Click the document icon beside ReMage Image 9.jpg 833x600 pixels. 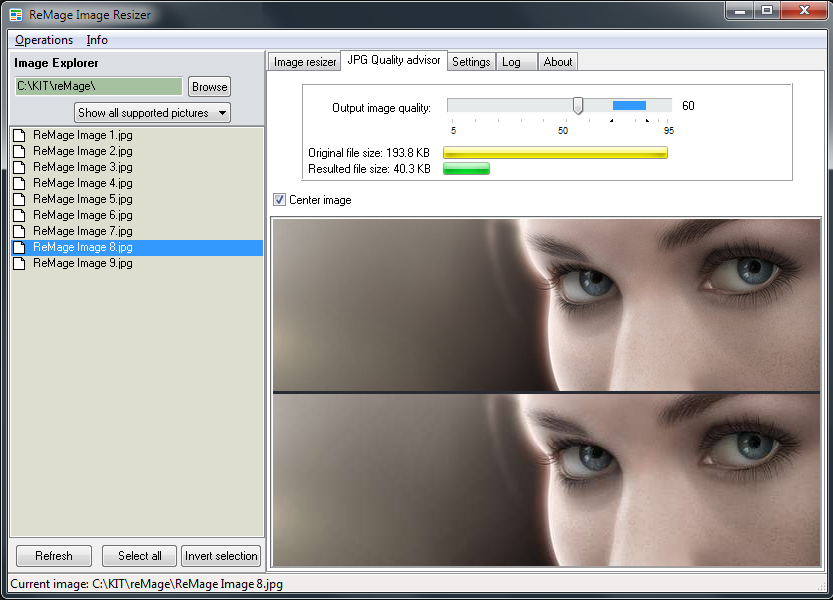(x=19, y=263)
